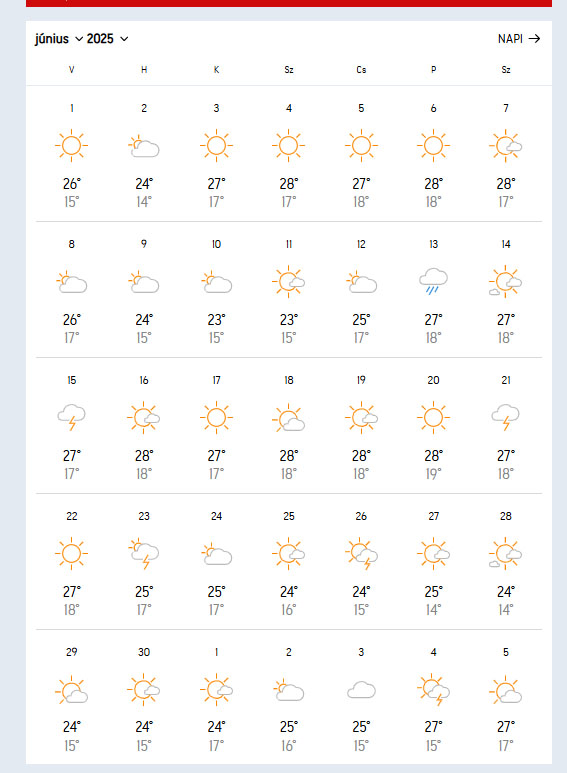The width and height of the screenshot is (567, 773).
Task: Click the sun with lightning icon on June 26
Action: pyautogui.click(x=361, y=554)
